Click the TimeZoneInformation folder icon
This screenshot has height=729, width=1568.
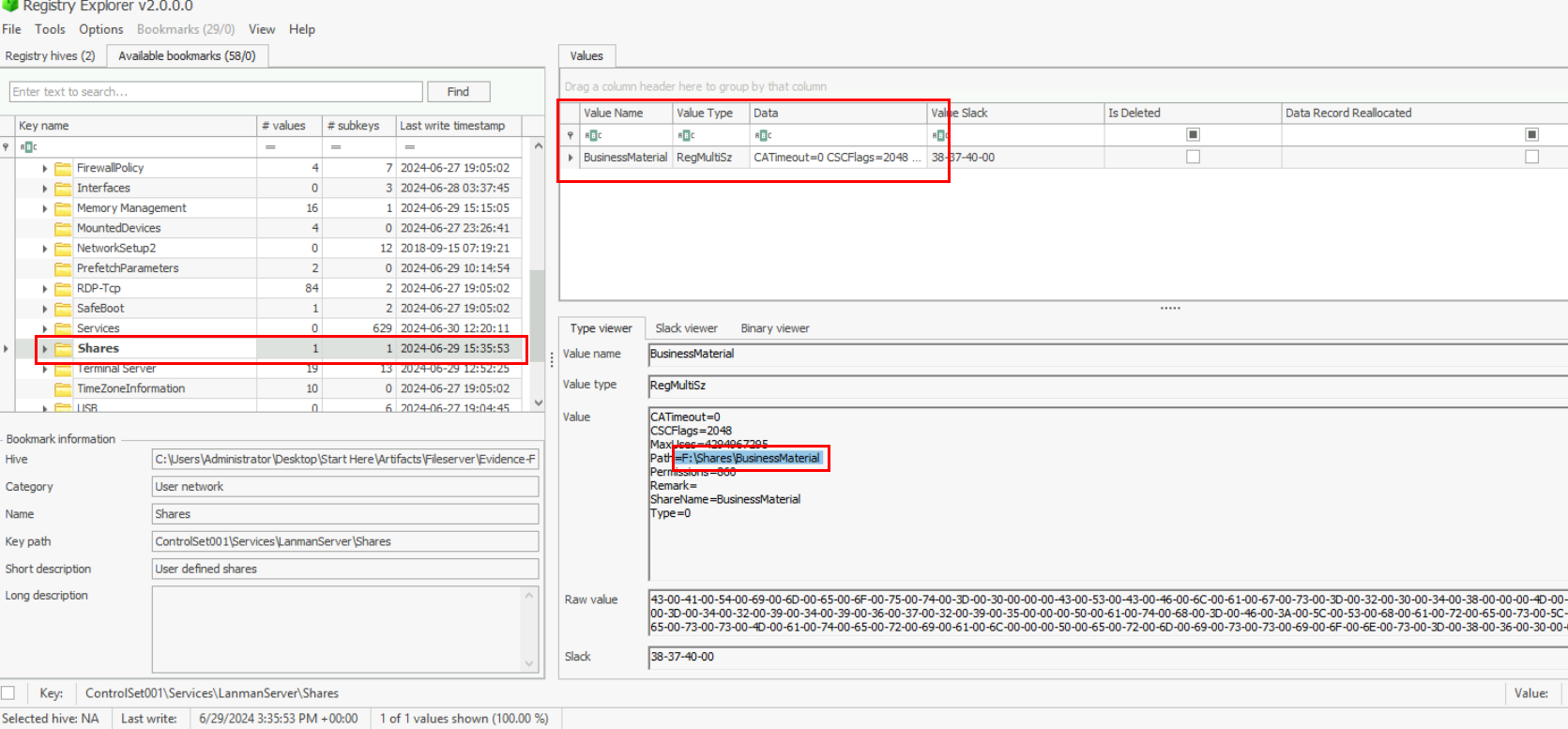pyautogui.click(x=63, y=388)
